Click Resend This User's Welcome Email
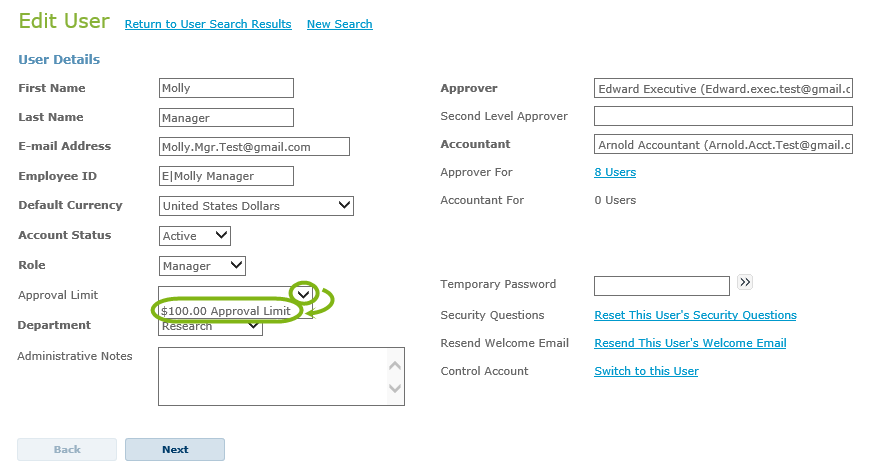 click(690, 343)
